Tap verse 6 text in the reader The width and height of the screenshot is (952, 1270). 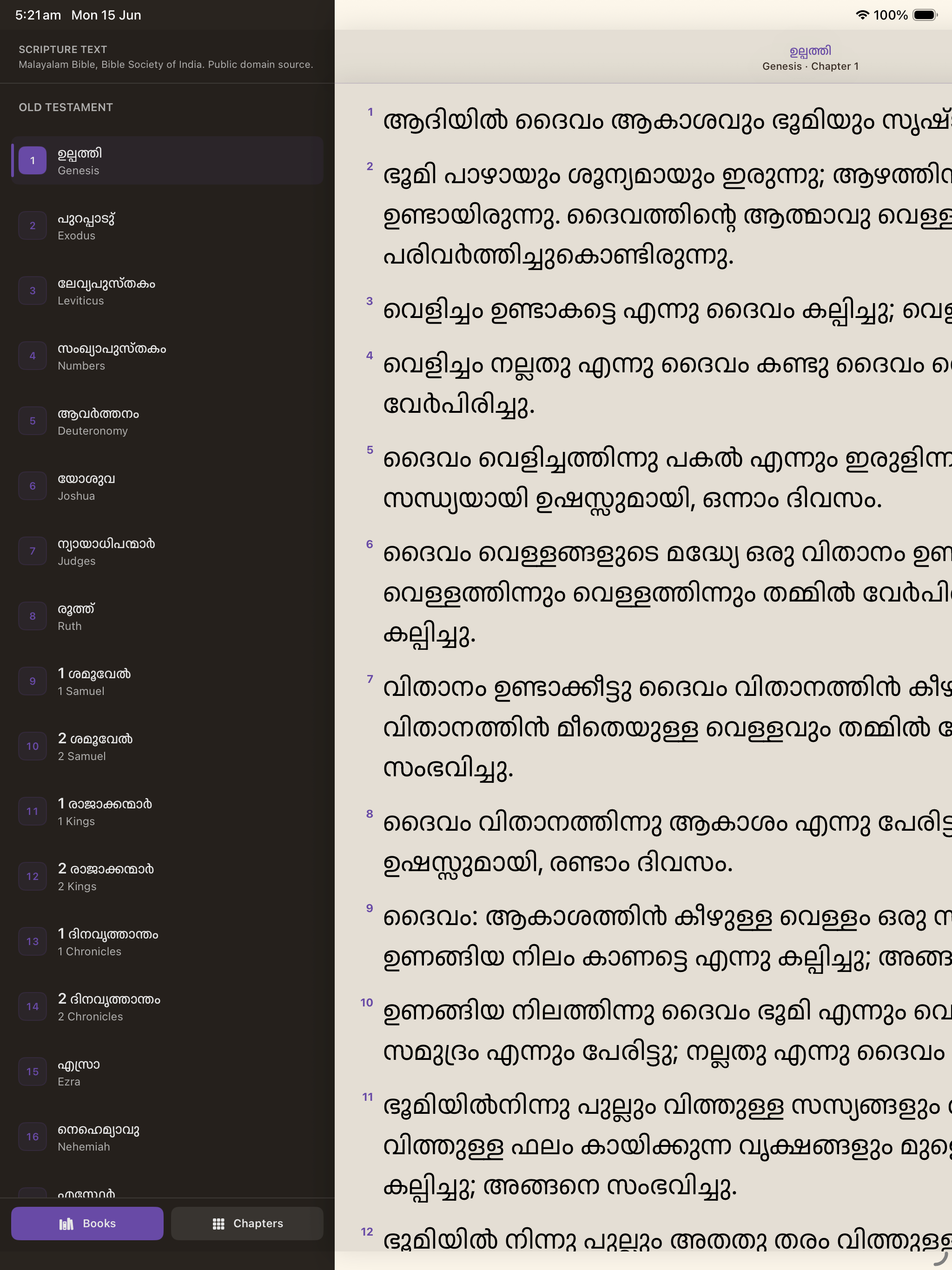(667, 593)
